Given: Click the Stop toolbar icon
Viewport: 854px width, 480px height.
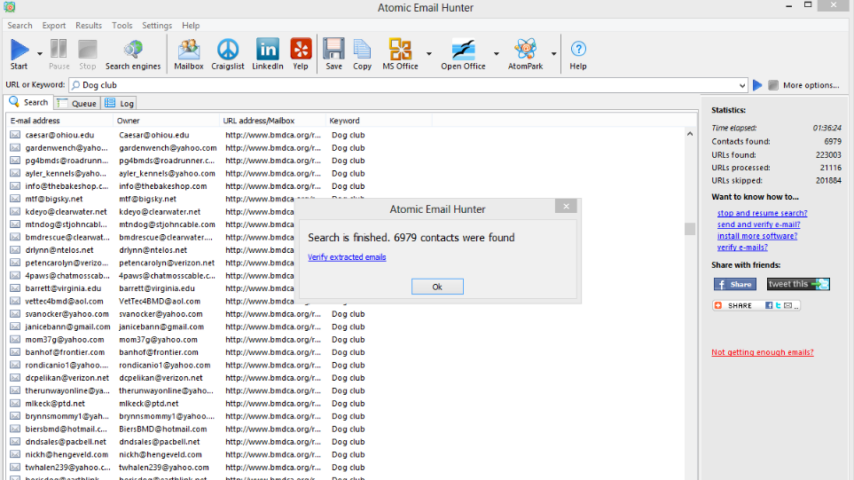Looking at the screenshot, I should point(87,50).
